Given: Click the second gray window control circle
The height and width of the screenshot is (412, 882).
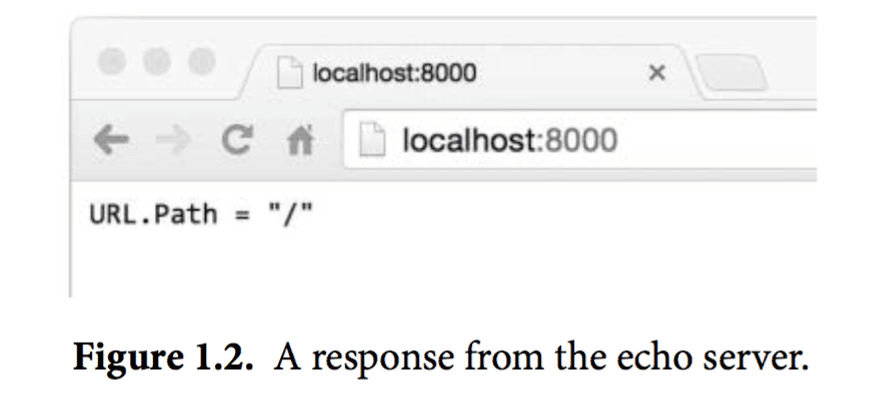Looking at the screenshot, I should (x=156, y=61).
